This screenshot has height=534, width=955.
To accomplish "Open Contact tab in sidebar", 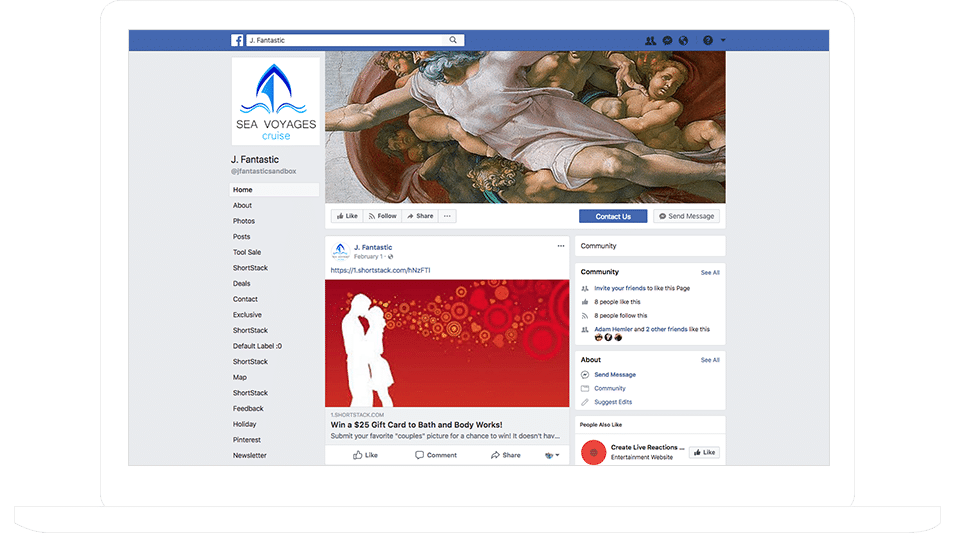I will point(245,300).
